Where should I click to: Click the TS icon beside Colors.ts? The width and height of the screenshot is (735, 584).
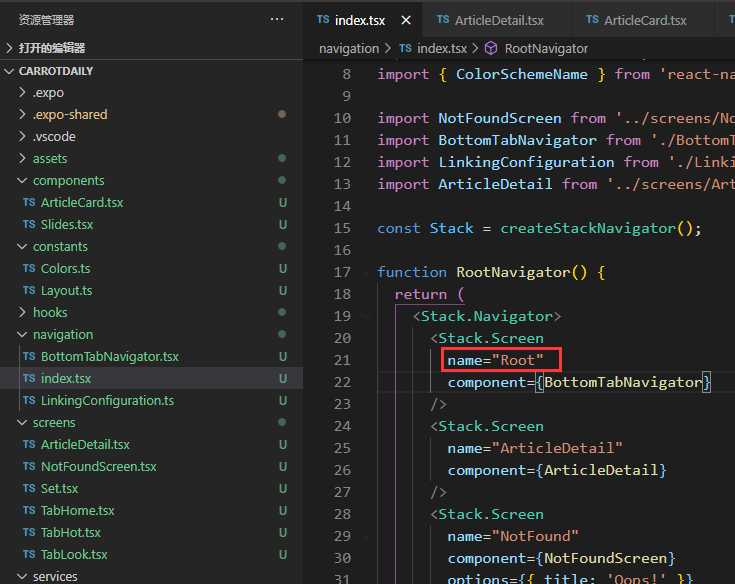pyautogui.click(x=29, y=268)
